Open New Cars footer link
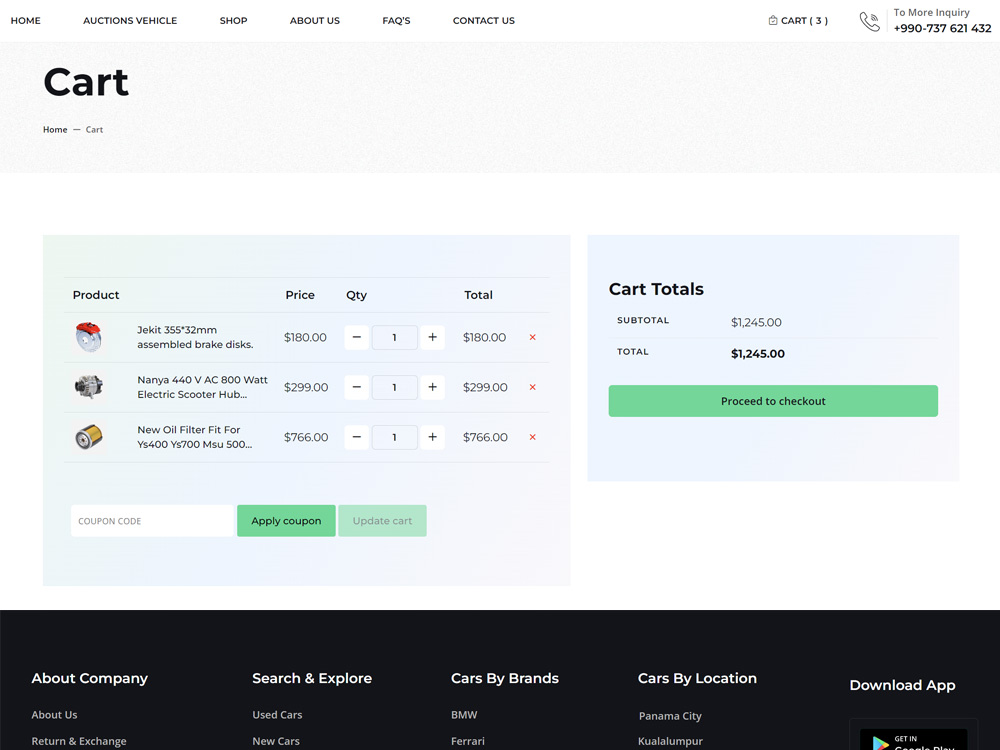The width and height of the screenshot is (1000, 750). coord(276,741)
